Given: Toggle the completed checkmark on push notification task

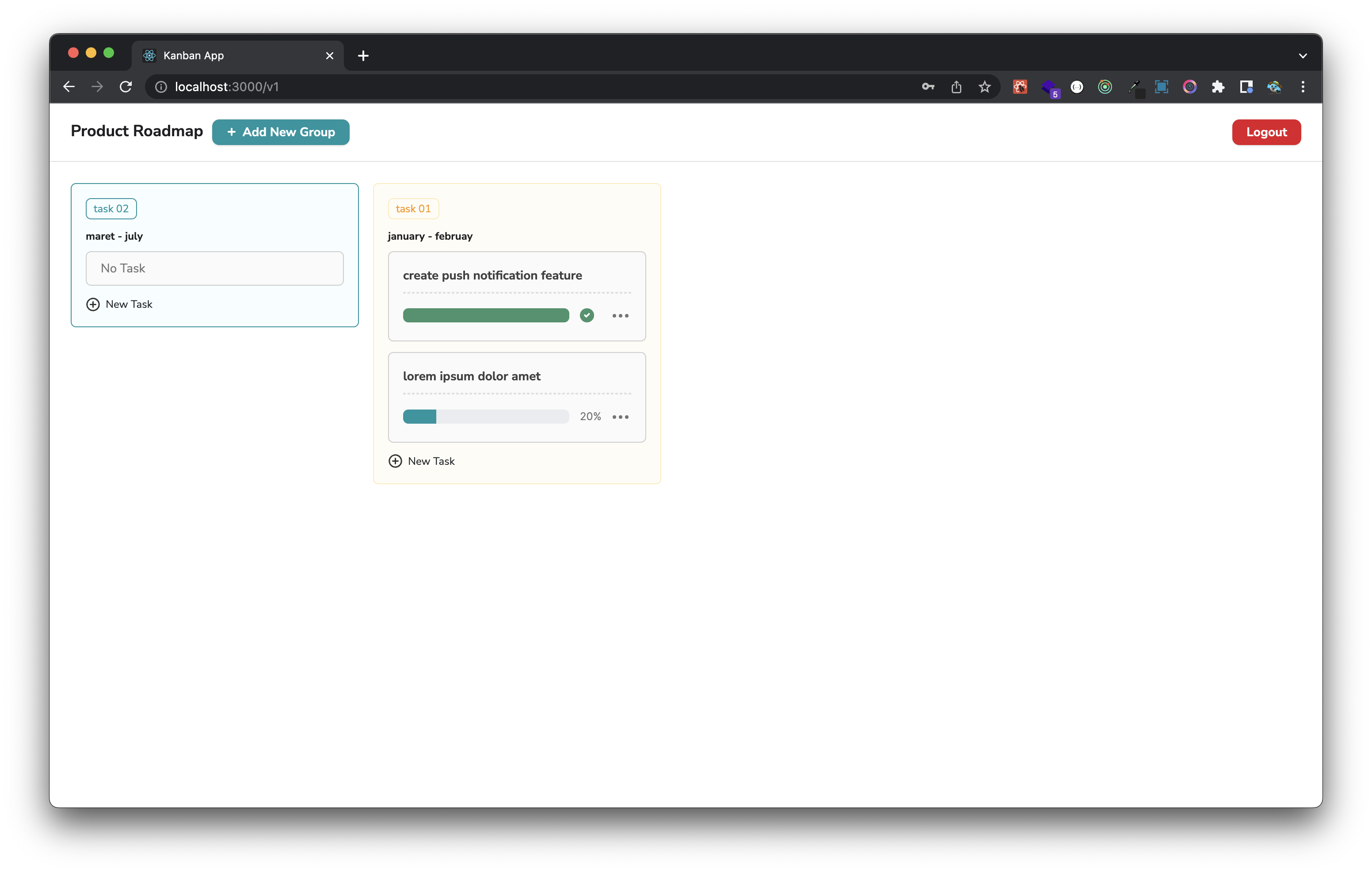Looking at the screenshot, I should tap(586, 315).
